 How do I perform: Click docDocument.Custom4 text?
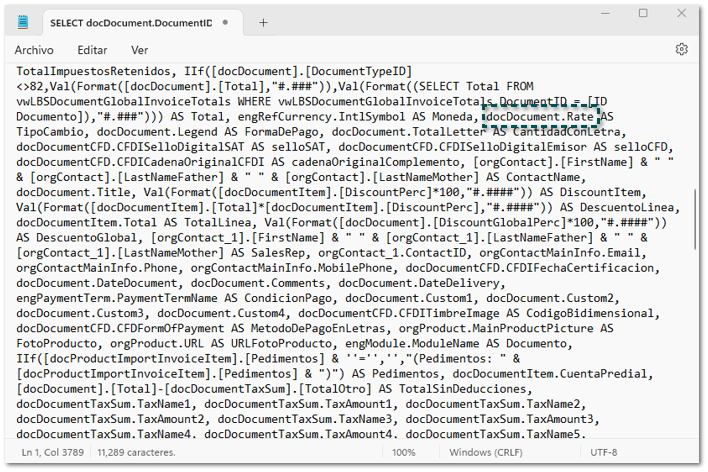click(221, 313)
